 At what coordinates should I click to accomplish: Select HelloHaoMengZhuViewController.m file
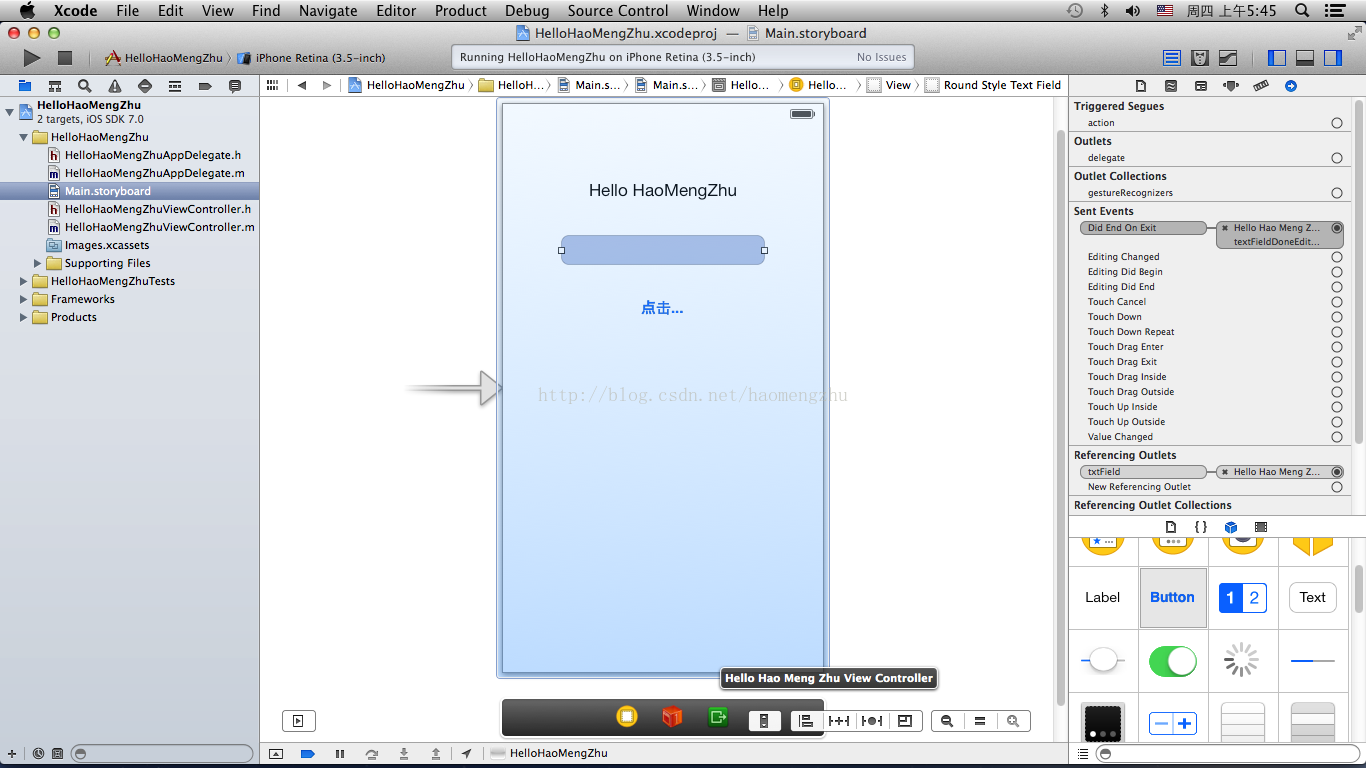(x=160, y=227)
